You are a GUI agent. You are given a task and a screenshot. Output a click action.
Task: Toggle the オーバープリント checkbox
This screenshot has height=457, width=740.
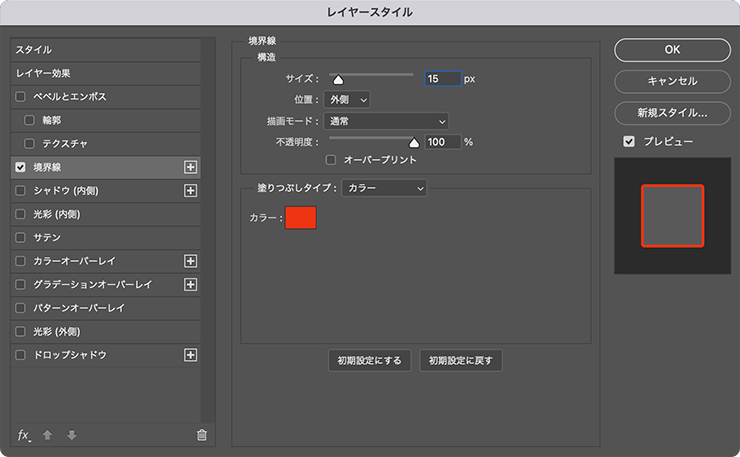(x=331, y=160)
